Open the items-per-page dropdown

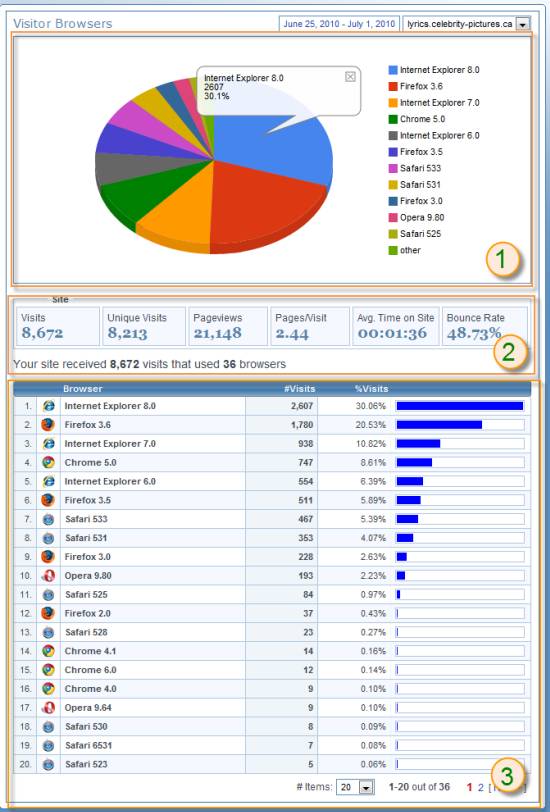355,787
